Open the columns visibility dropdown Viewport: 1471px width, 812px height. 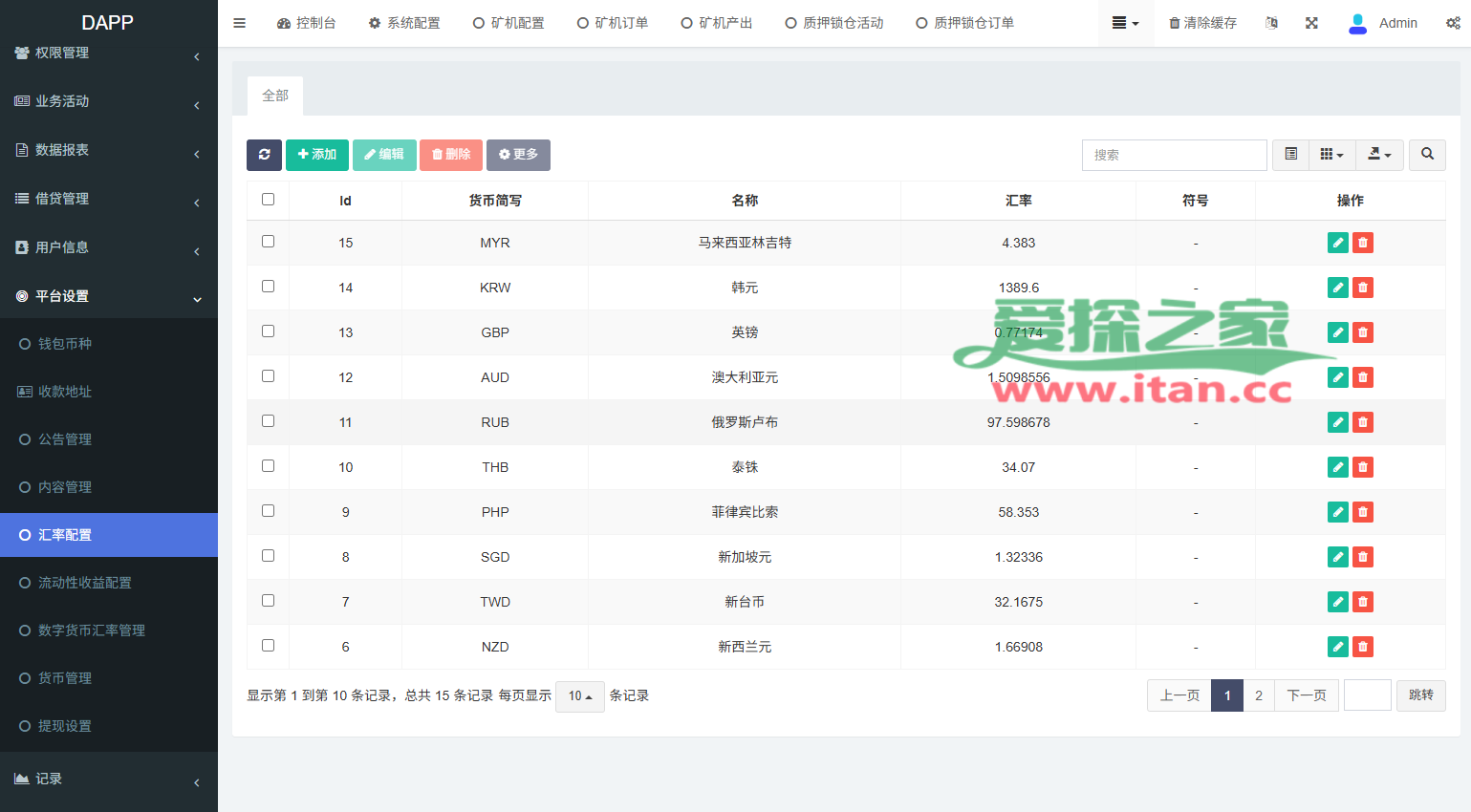(x=1331, y=155)
